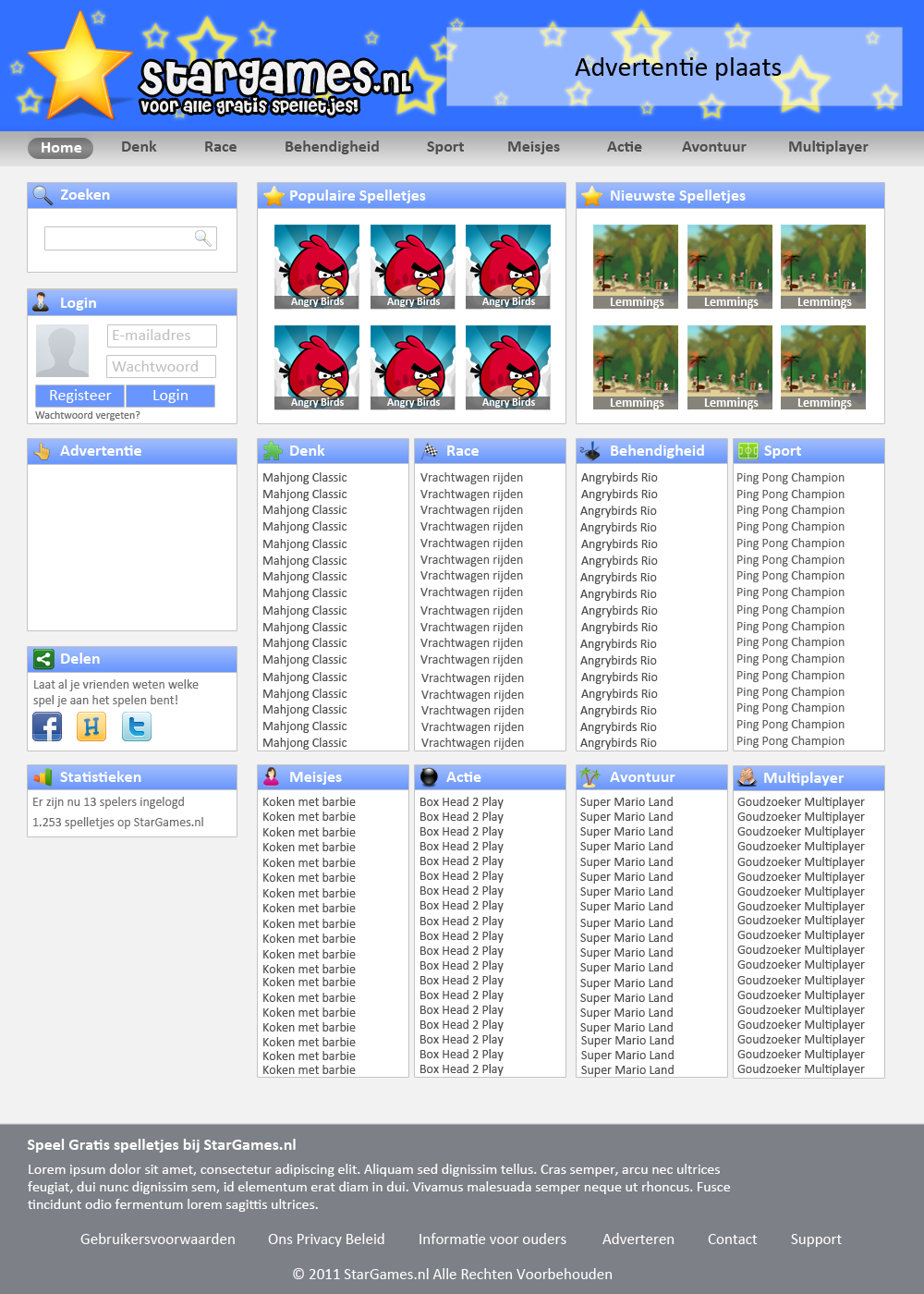The height and width of the screenshot is (1294, 924).
Task: Click the empty Advertentie sidebar box
Action: click(x=132, y=547)
